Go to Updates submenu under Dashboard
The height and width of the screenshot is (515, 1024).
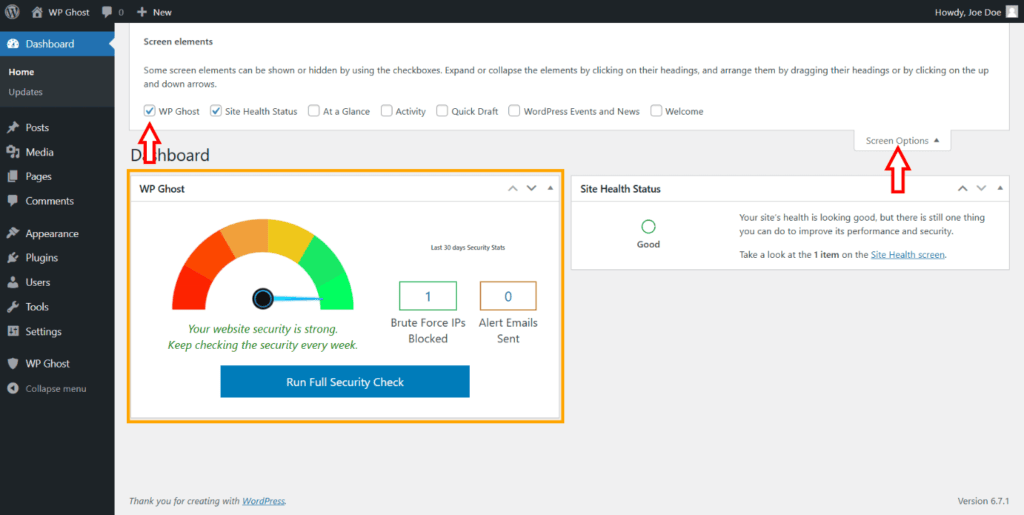click(25, 92)
